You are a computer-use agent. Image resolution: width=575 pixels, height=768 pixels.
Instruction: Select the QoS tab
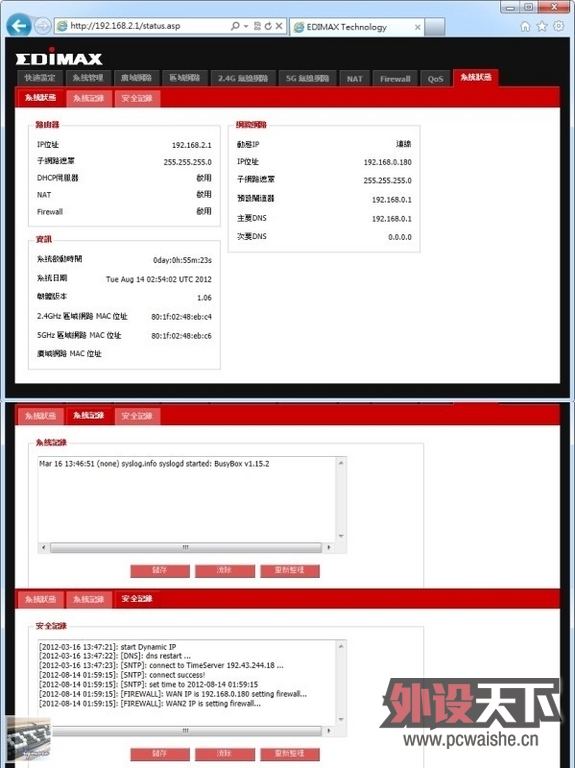[435, 78]
